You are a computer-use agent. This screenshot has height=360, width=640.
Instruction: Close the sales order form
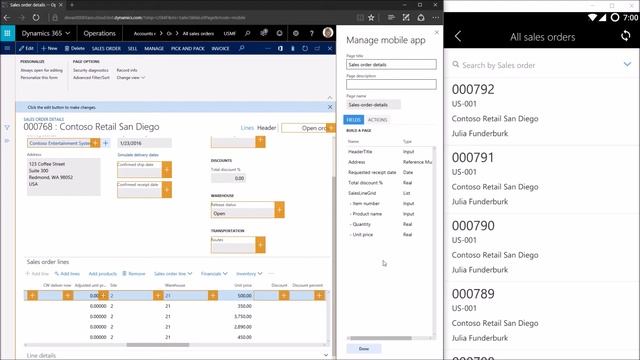(330, 48)
